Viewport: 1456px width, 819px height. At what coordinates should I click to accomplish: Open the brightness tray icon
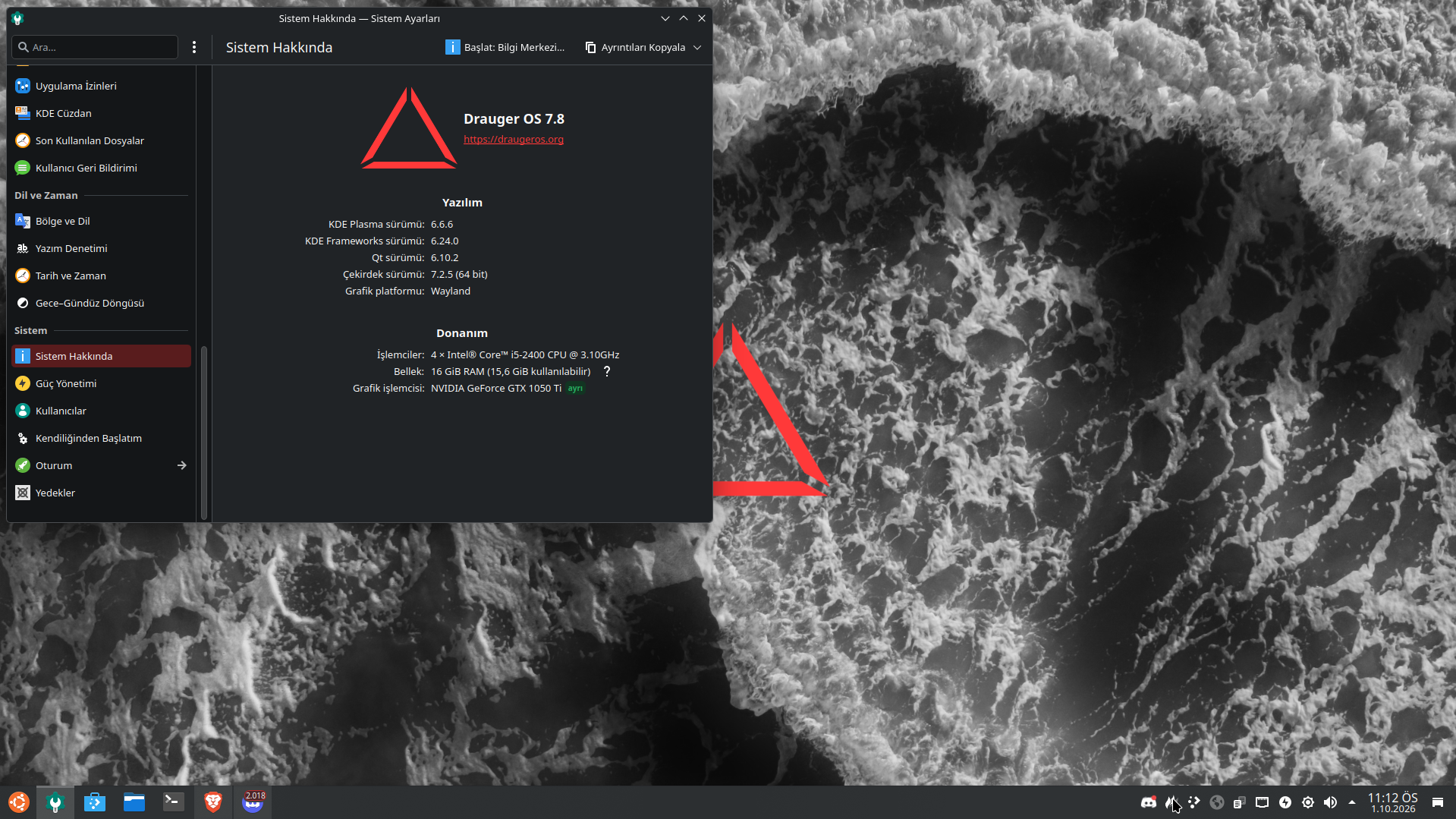[x=1308, y=802]
